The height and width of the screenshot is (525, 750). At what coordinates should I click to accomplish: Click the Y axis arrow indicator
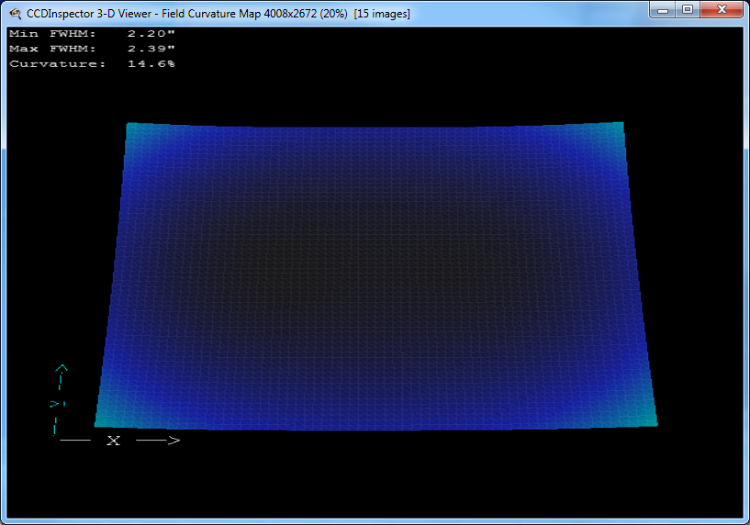(x=58, y=400)
